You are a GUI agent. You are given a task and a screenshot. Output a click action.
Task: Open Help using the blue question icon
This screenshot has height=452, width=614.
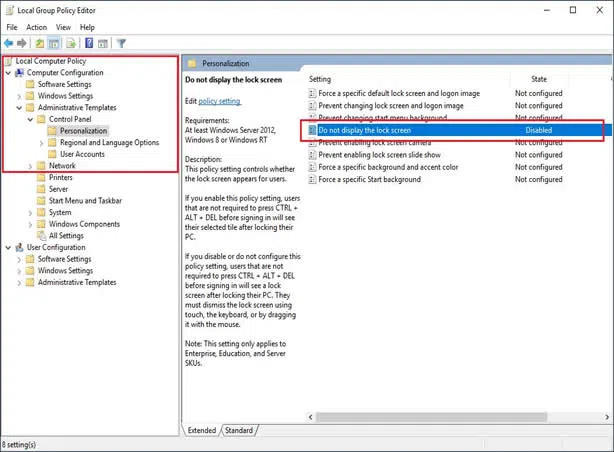point(88,44)
